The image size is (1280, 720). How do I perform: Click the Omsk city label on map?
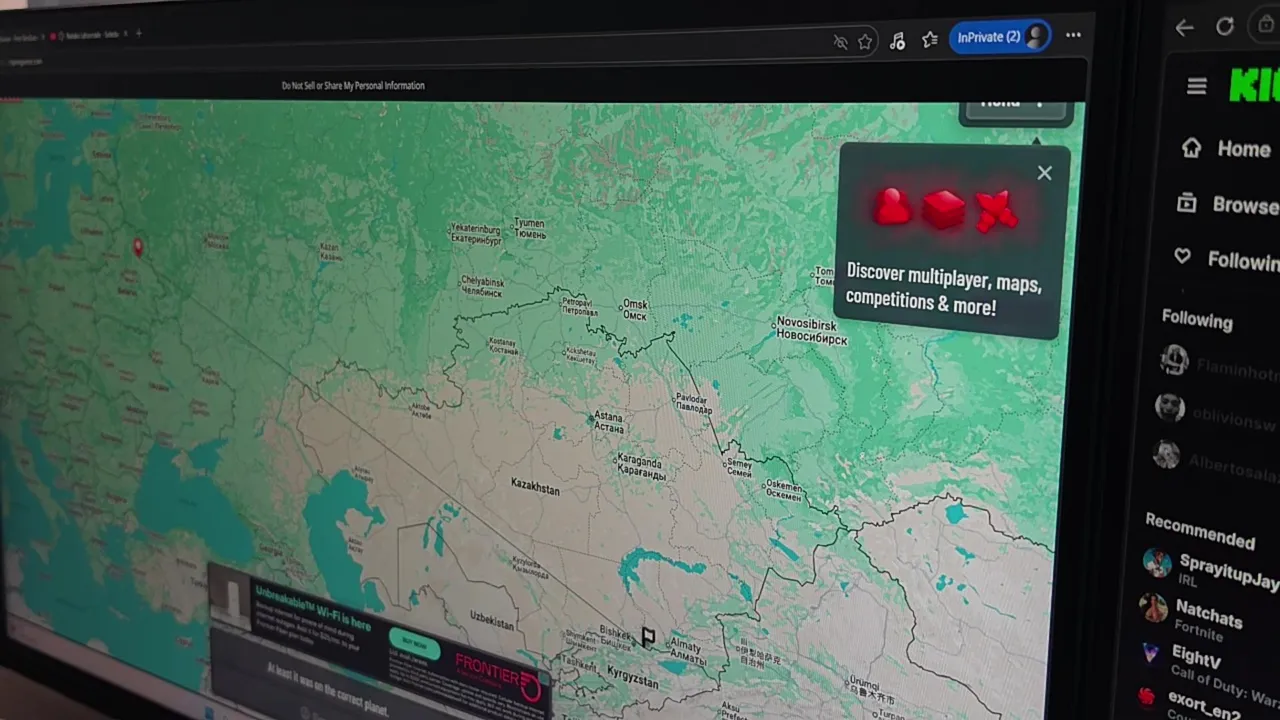(x=635, y=309)
